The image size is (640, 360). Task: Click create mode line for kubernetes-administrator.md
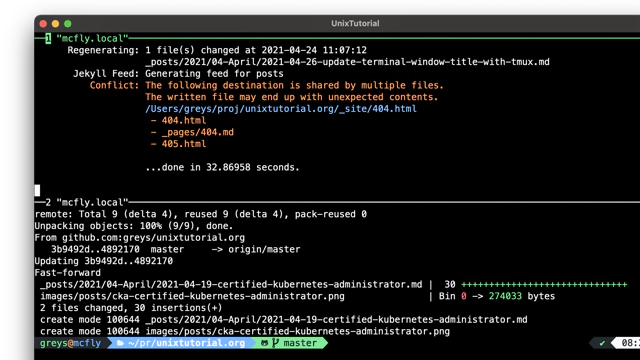[284, 320]
